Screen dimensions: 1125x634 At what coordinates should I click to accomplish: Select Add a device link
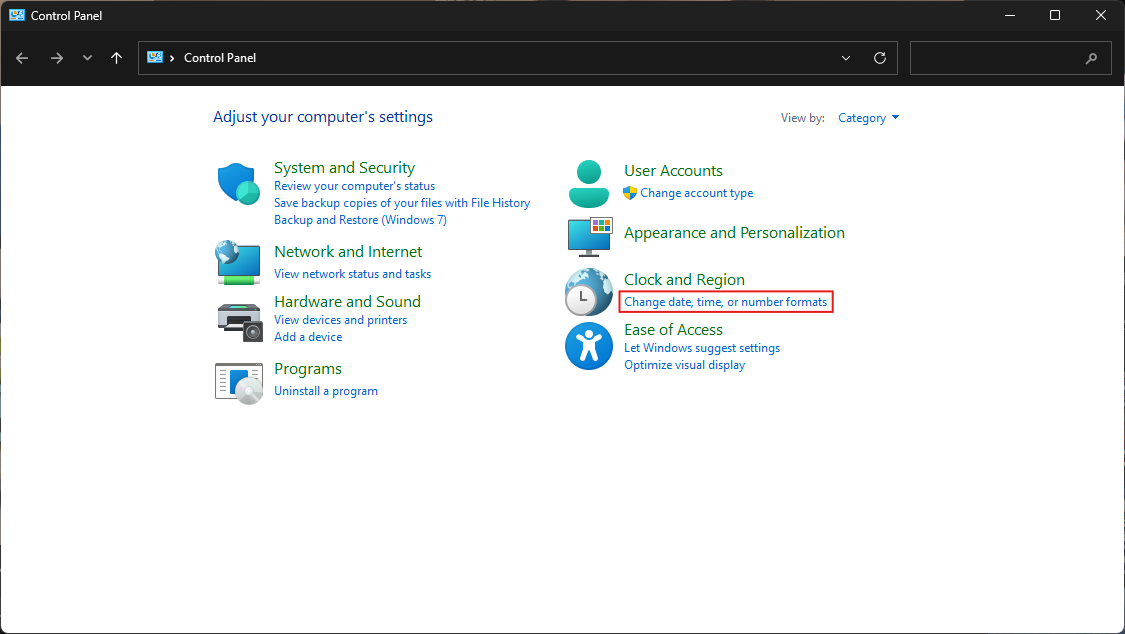point(308,337)
